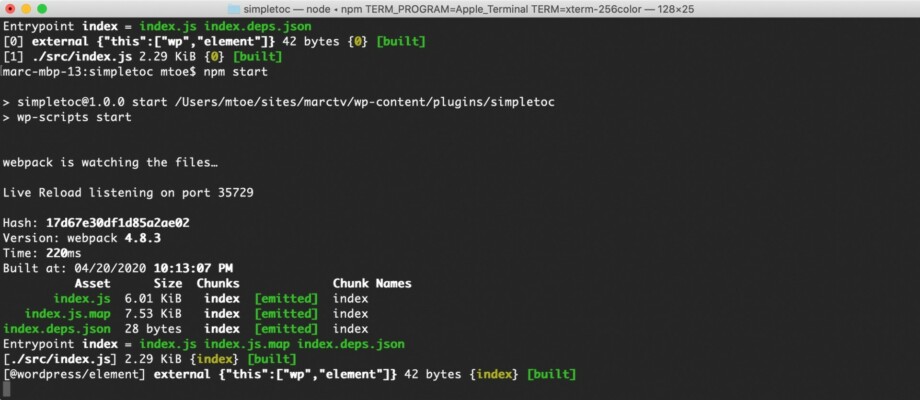The image size is (920, 400).
Task: Click the '[0] external' line near top
Action: tap(214, 42)
